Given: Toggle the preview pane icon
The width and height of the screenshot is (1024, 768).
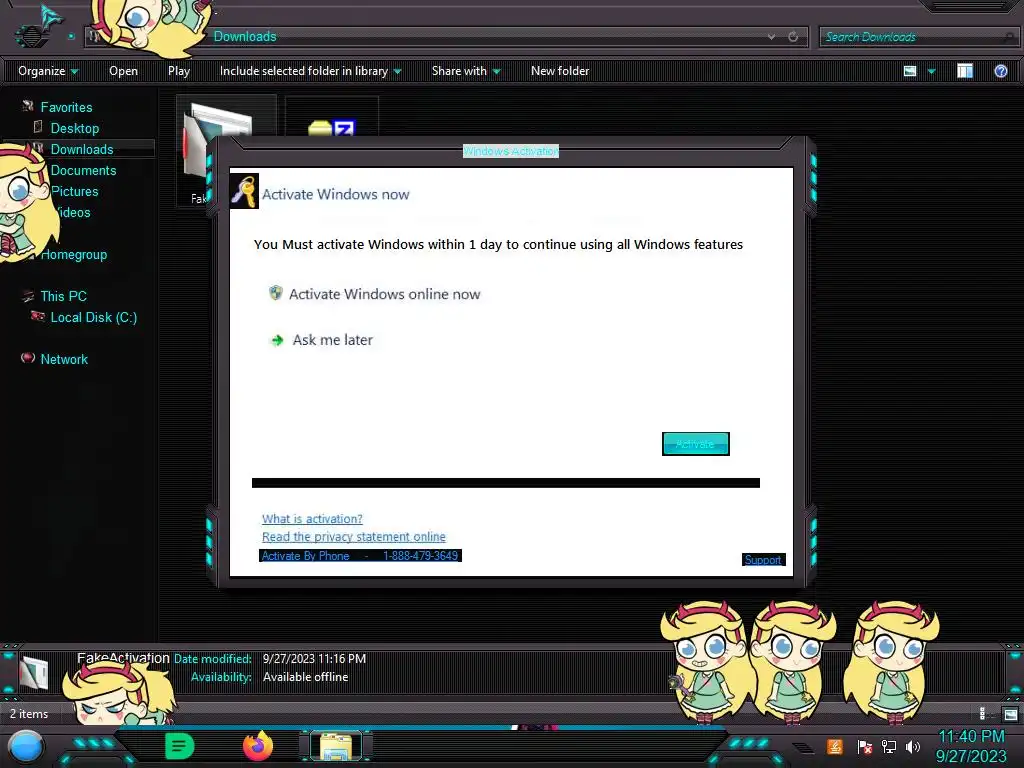Looking at the screenshot, I should tap(965, 71).
